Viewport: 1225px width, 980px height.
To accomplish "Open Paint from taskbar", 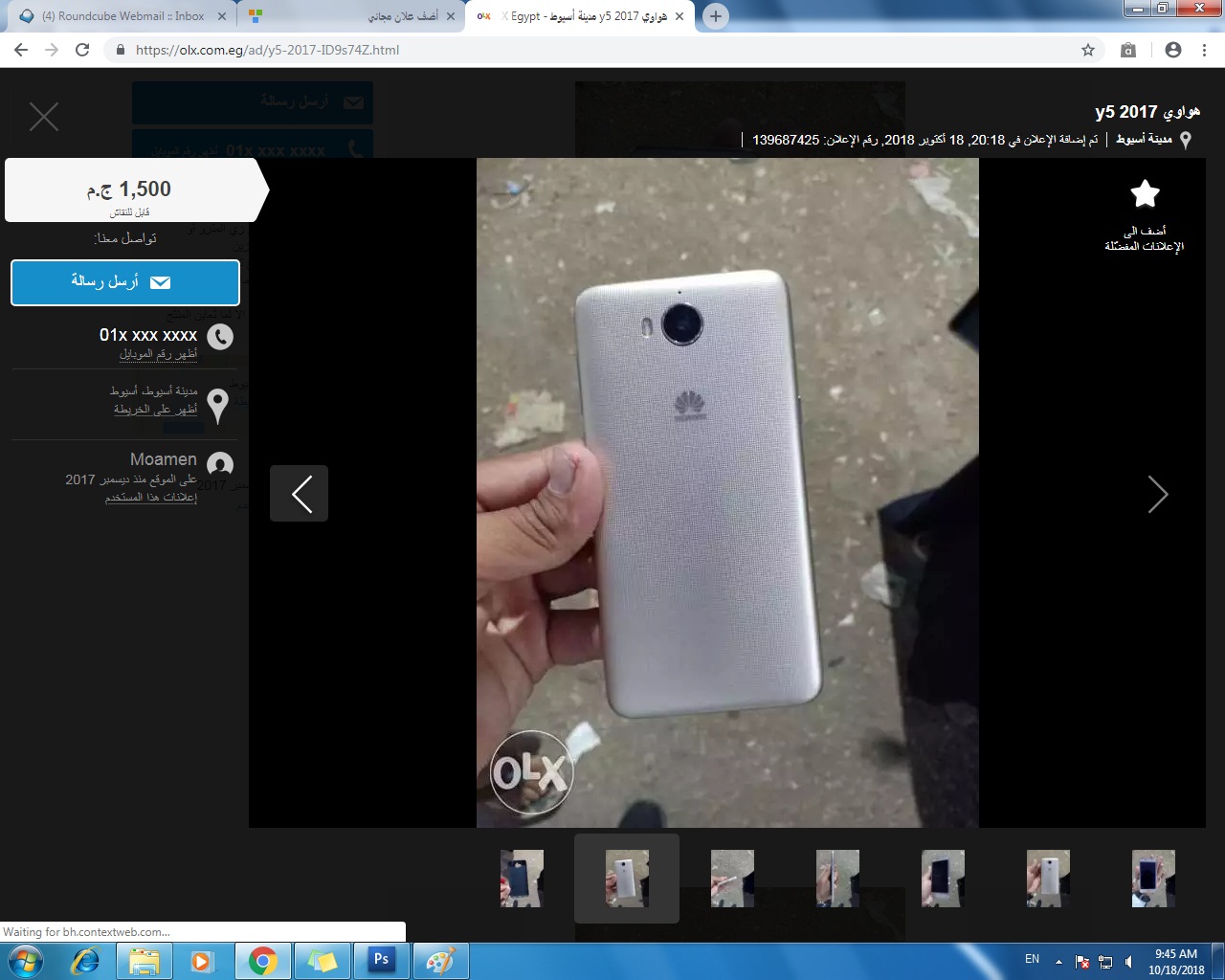I will (x=440, y=961).
